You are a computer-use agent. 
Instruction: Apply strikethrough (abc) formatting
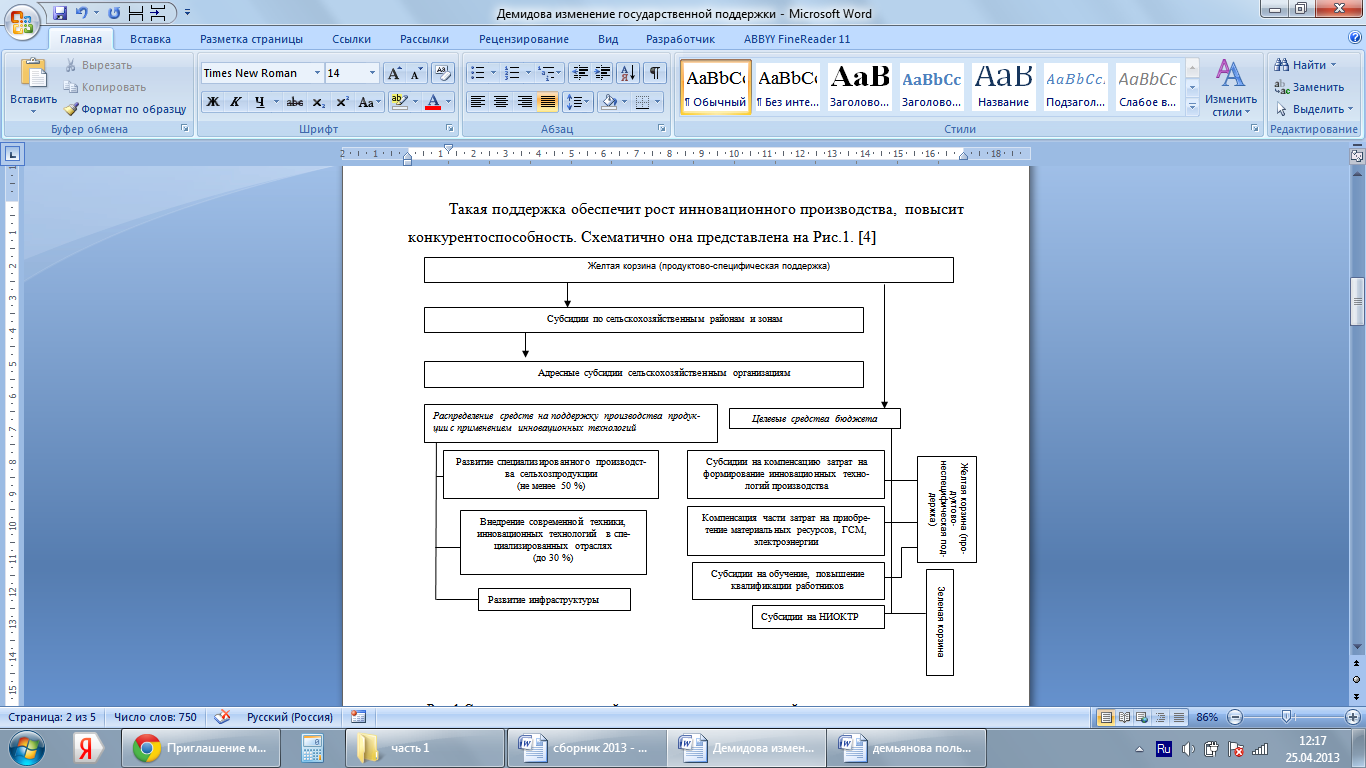(294, 102)
